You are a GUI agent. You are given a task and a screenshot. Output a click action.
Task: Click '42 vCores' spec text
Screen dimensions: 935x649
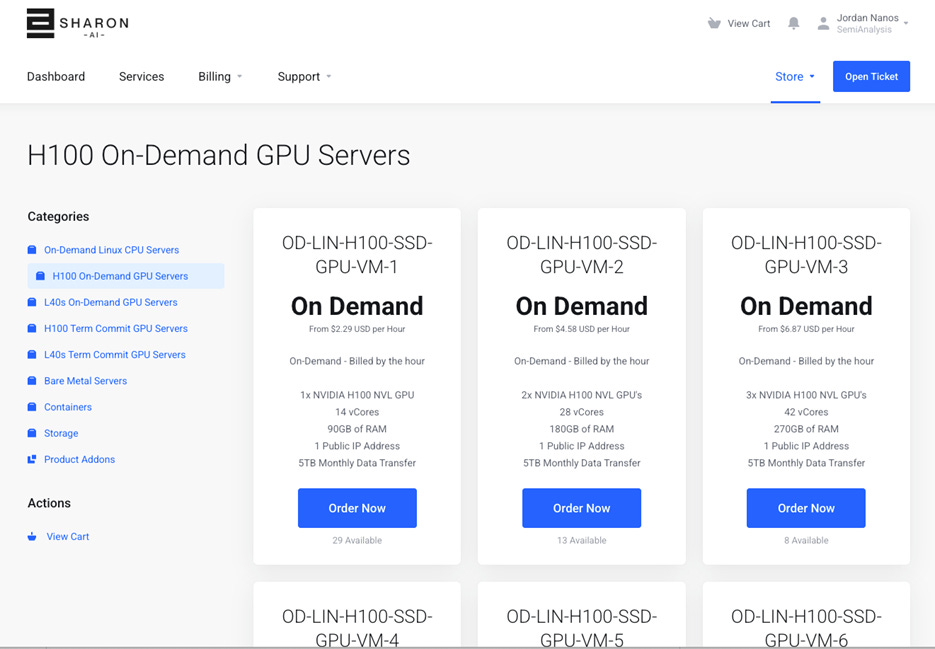click(806, 412)
